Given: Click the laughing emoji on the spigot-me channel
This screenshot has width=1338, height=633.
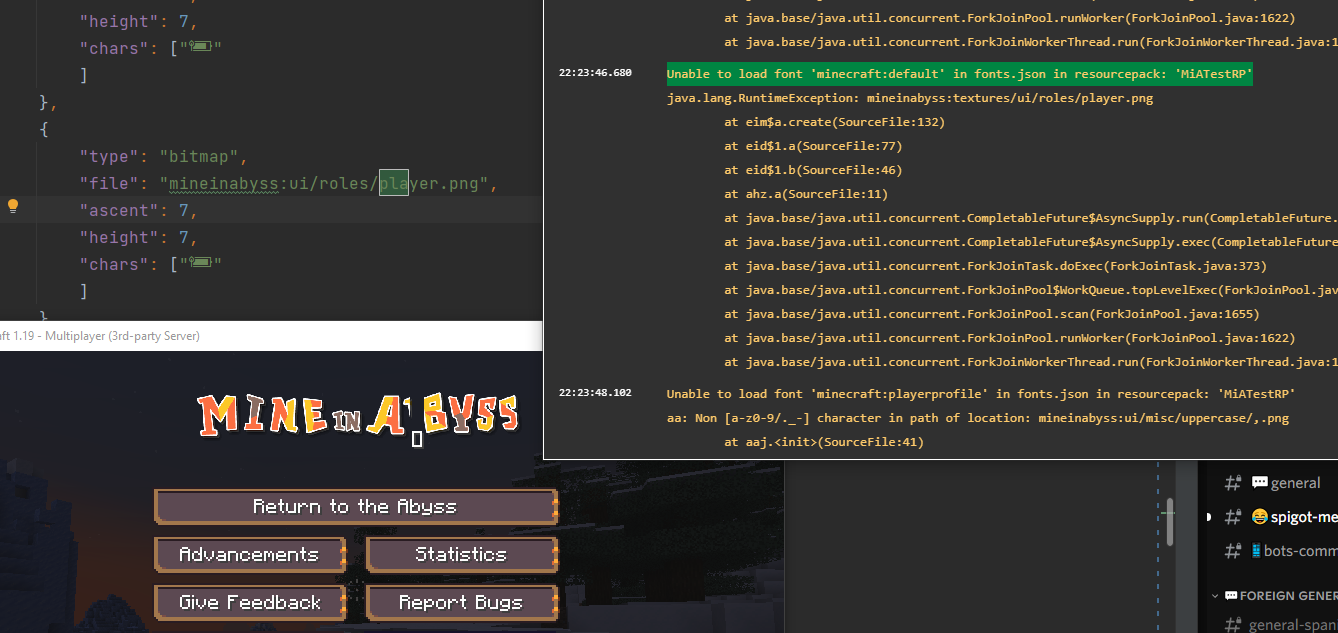Looking at the screenshot, I should [1259, 517].
